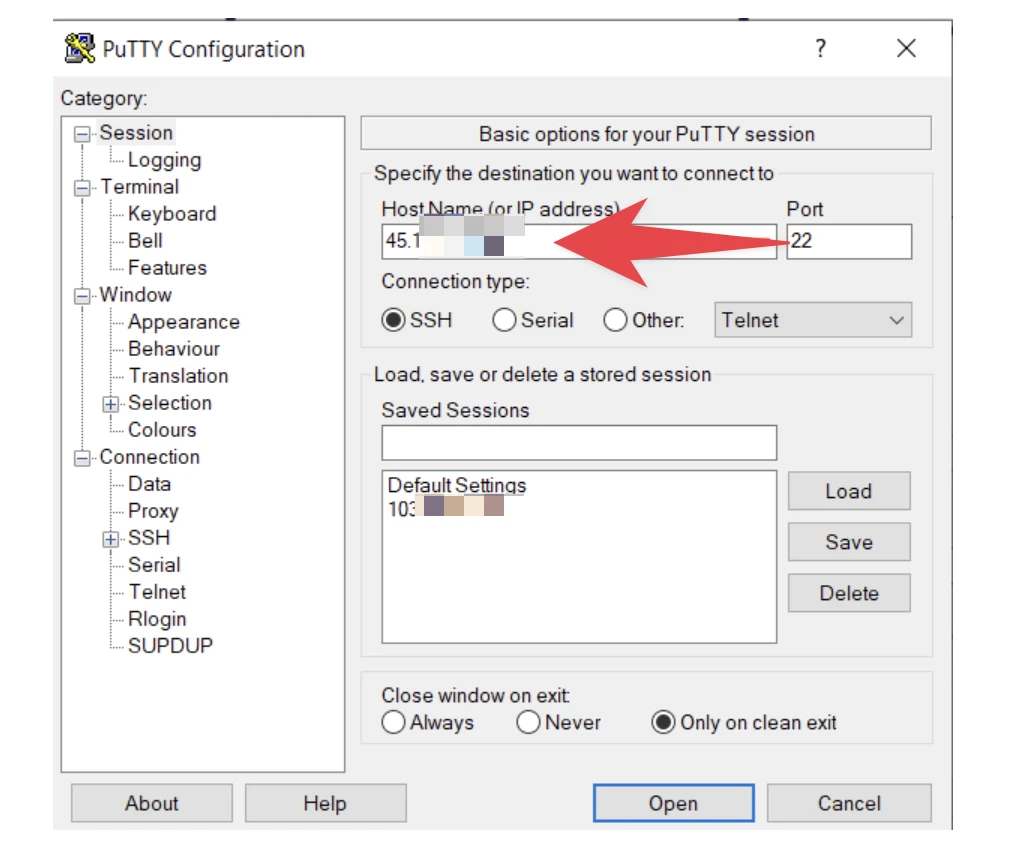Open the Connection category
This screenshot has width=1018, height=862.
tap(149, 457)
